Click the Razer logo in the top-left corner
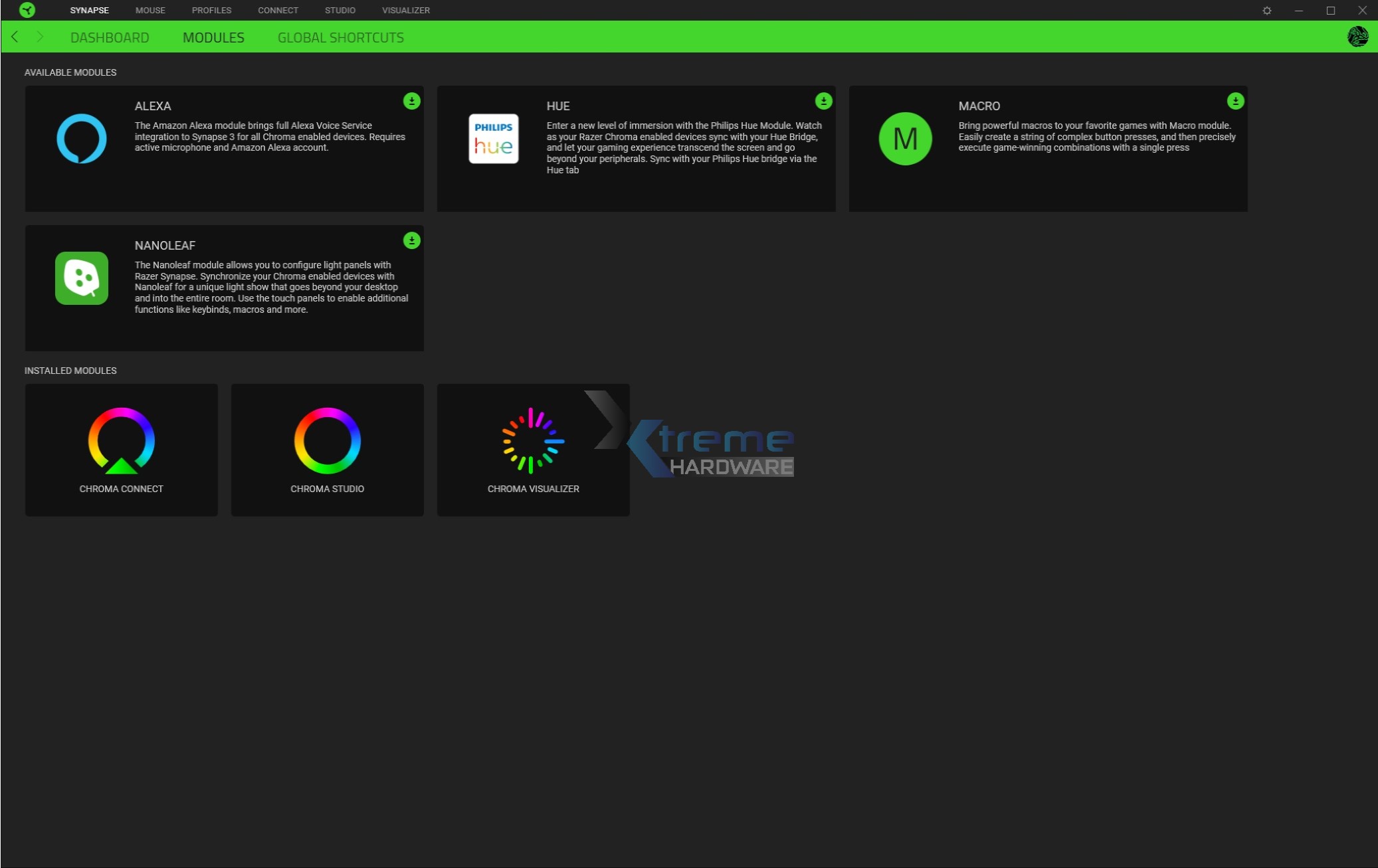The width and height of the screenshot is (1378, 868). pos(27,10)
